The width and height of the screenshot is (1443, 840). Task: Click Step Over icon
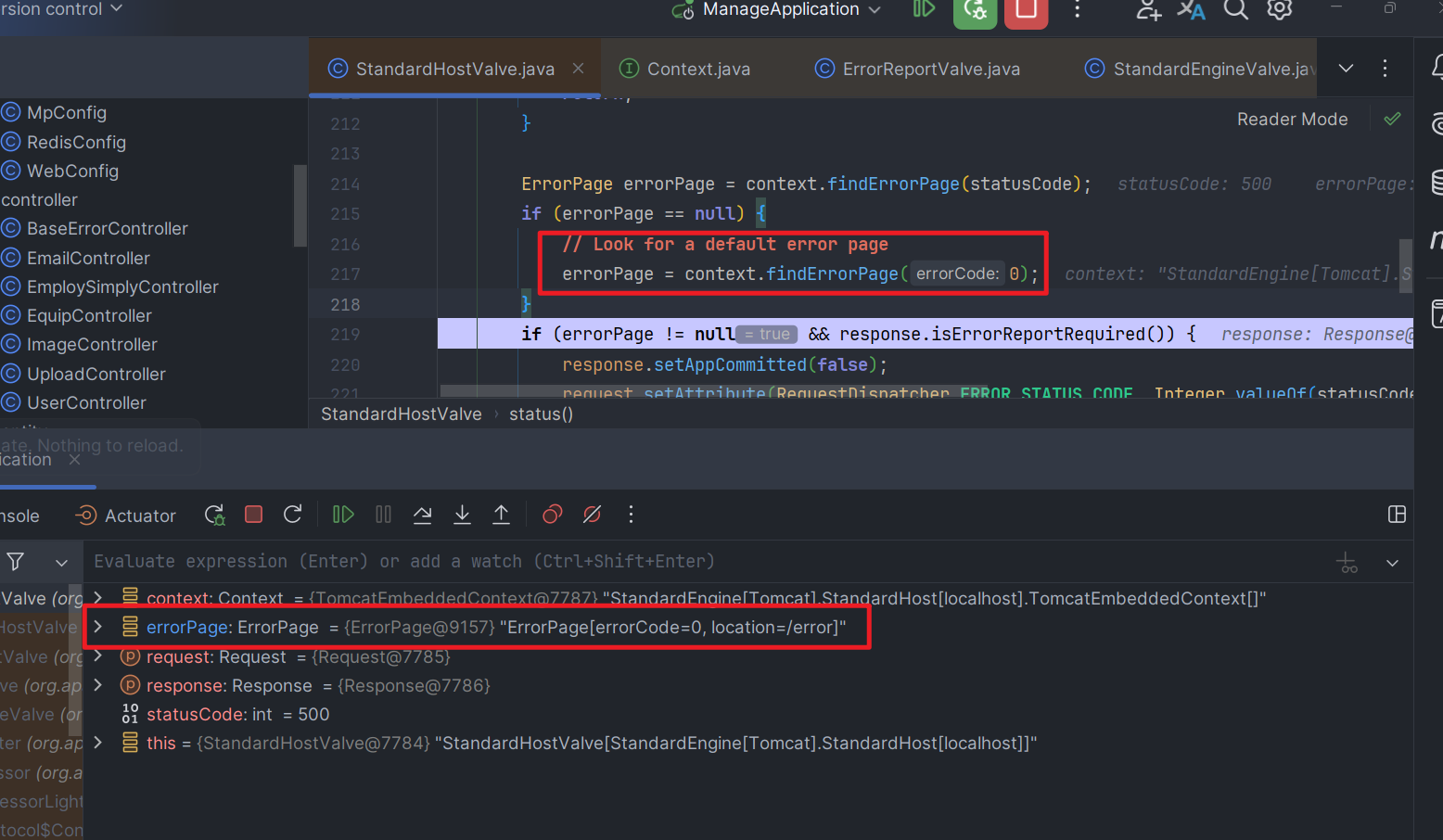(422, 515)
